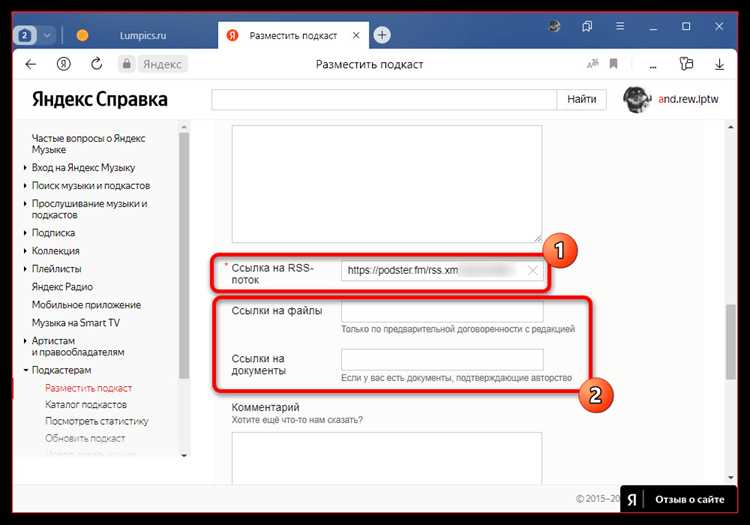
Task: Click the translate page icon
Action: (x=593, y=64)
